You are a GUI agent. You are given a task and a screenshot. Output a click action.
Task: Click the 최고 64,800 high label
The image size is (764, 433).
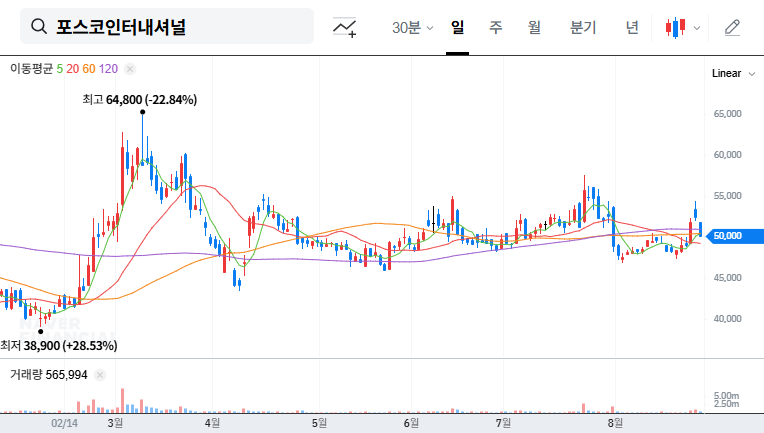(x=139, y=100)
